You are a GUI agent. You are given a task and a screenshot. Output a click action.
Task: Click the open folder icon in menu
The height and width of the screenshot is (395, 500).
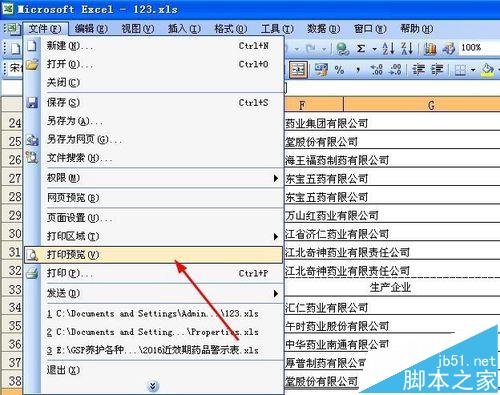(32, 64)
